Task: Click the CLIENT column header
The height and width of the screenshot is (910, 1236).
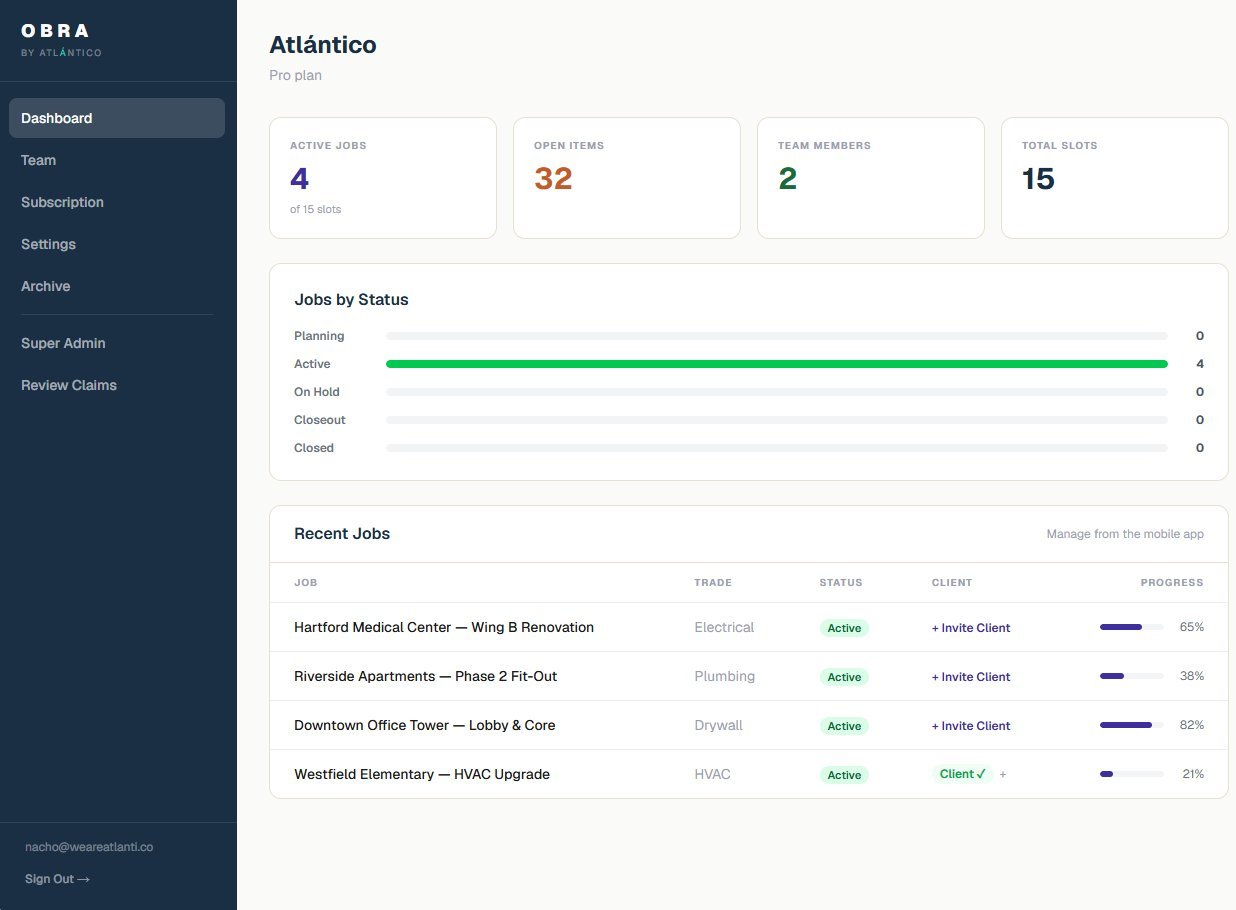Action: point(952,582)
